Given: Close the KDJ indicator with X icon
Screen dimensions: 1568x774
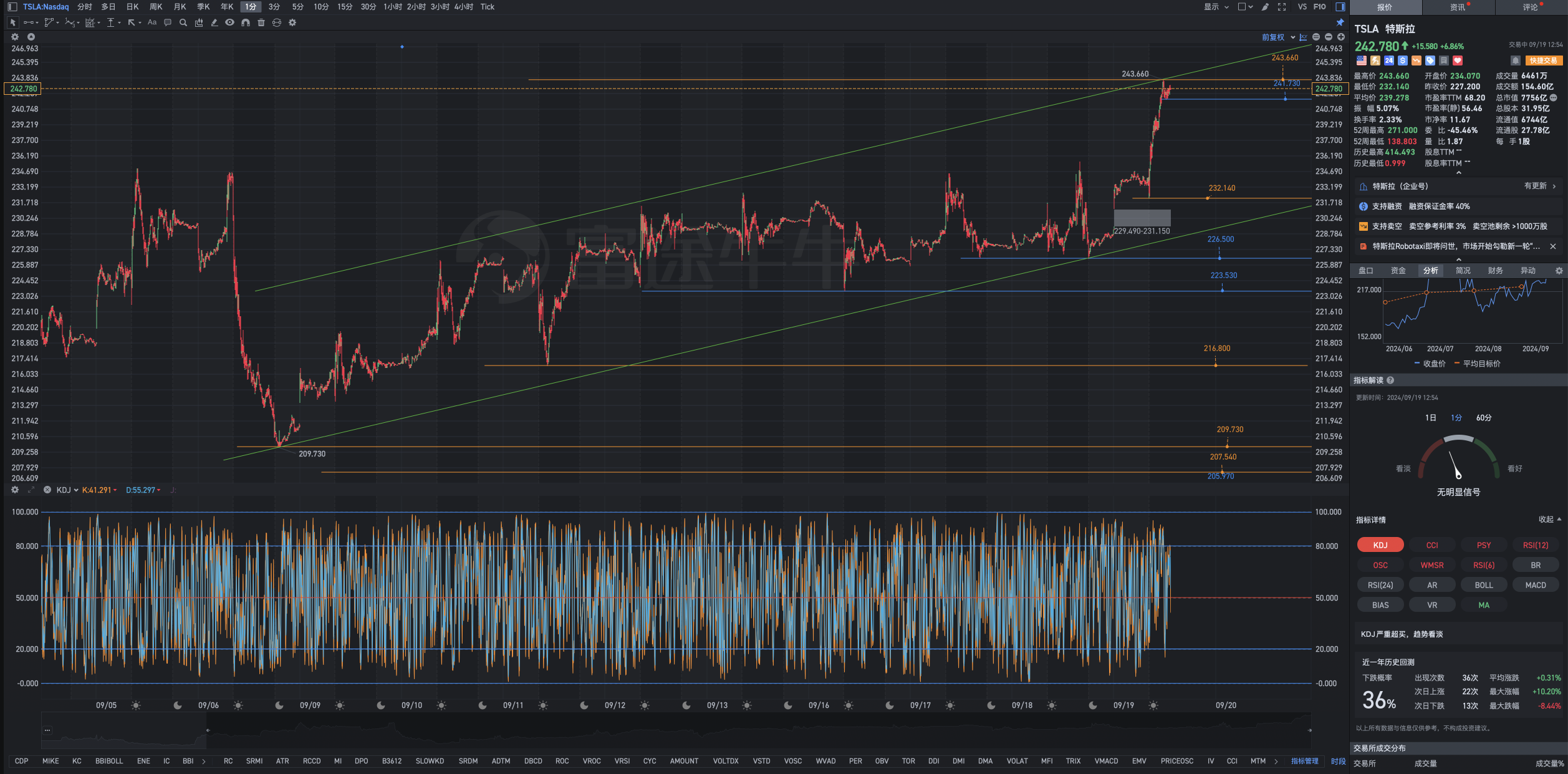Looking at the screenshot, I should [47, 490].
